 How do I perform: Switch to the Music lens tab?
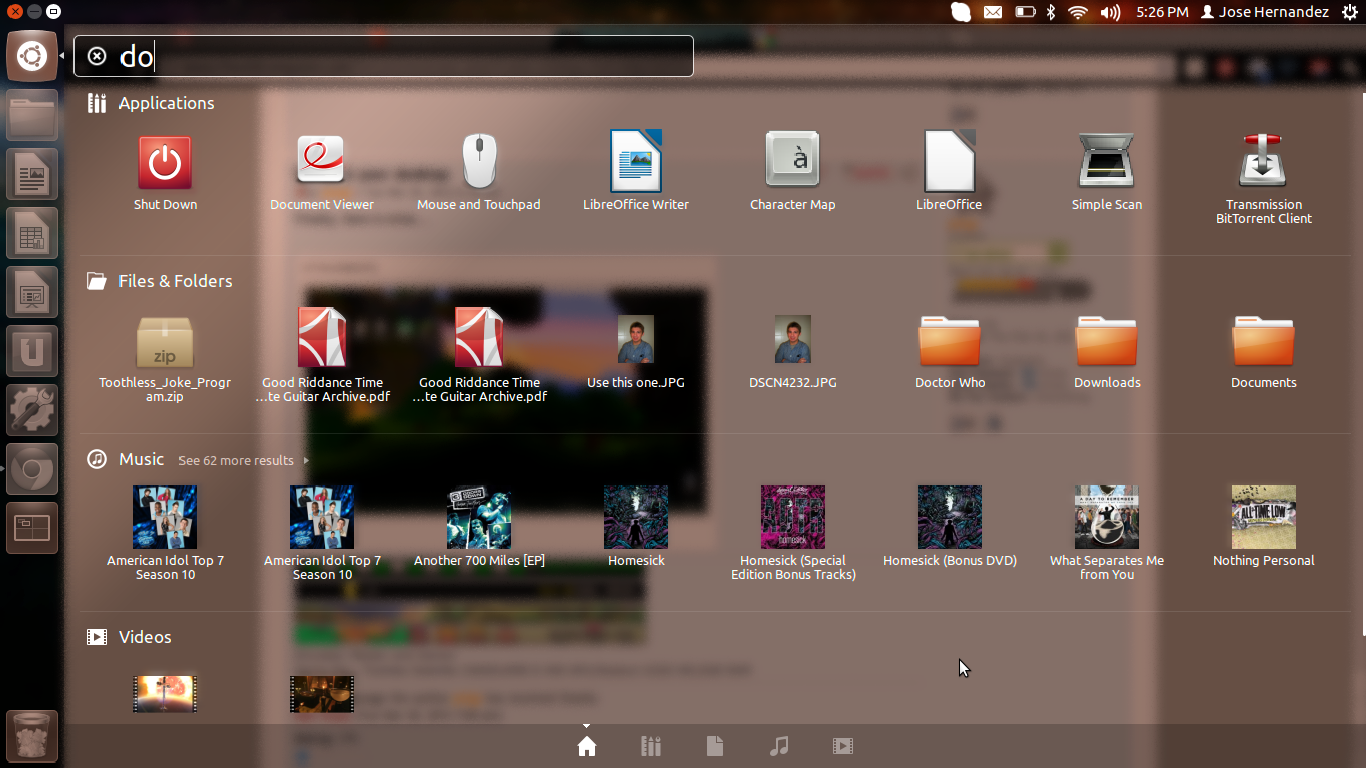[779, 746]
